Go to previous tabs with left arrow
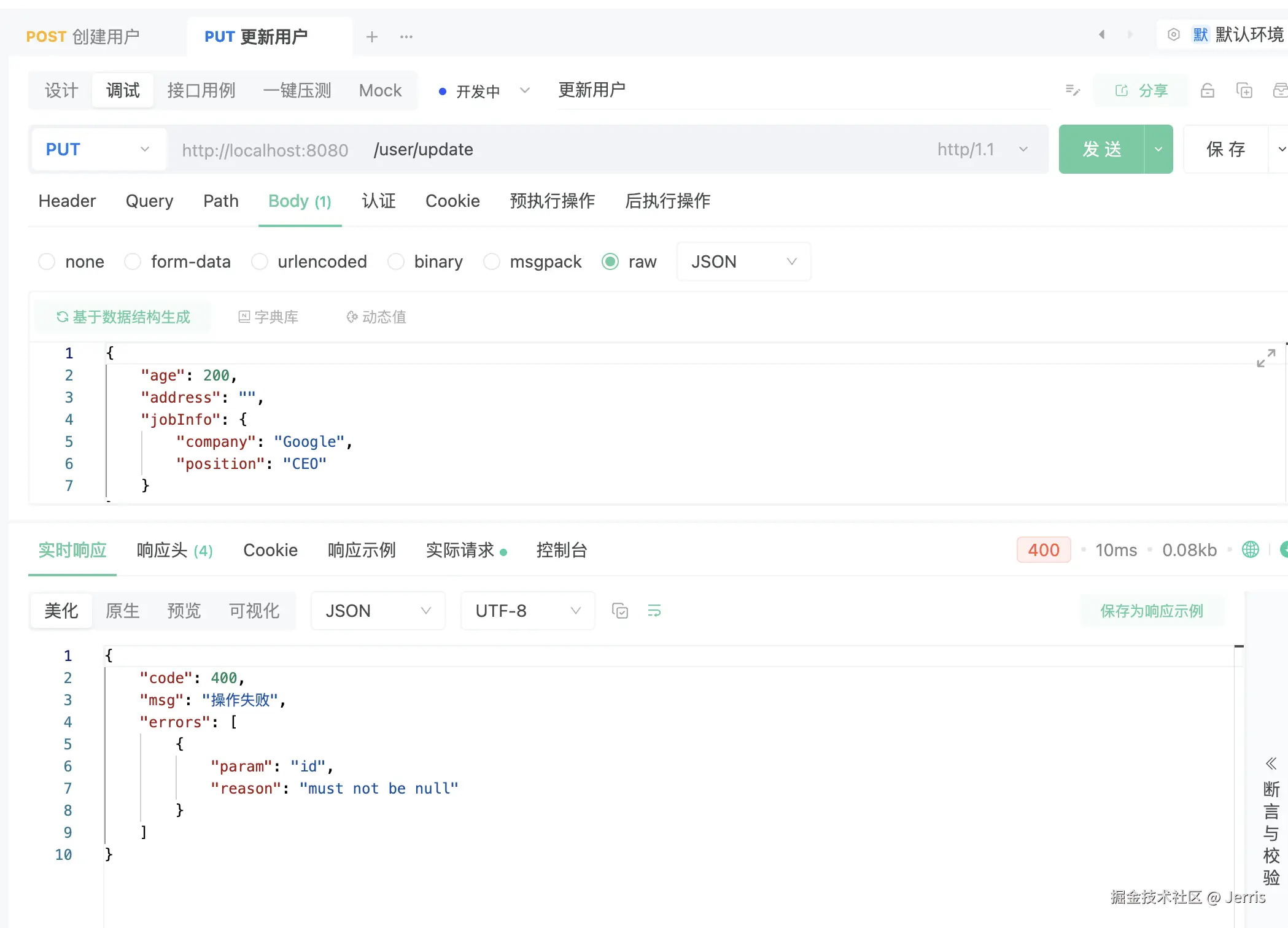This screenshot has width=1288, height=928. 1102,34
